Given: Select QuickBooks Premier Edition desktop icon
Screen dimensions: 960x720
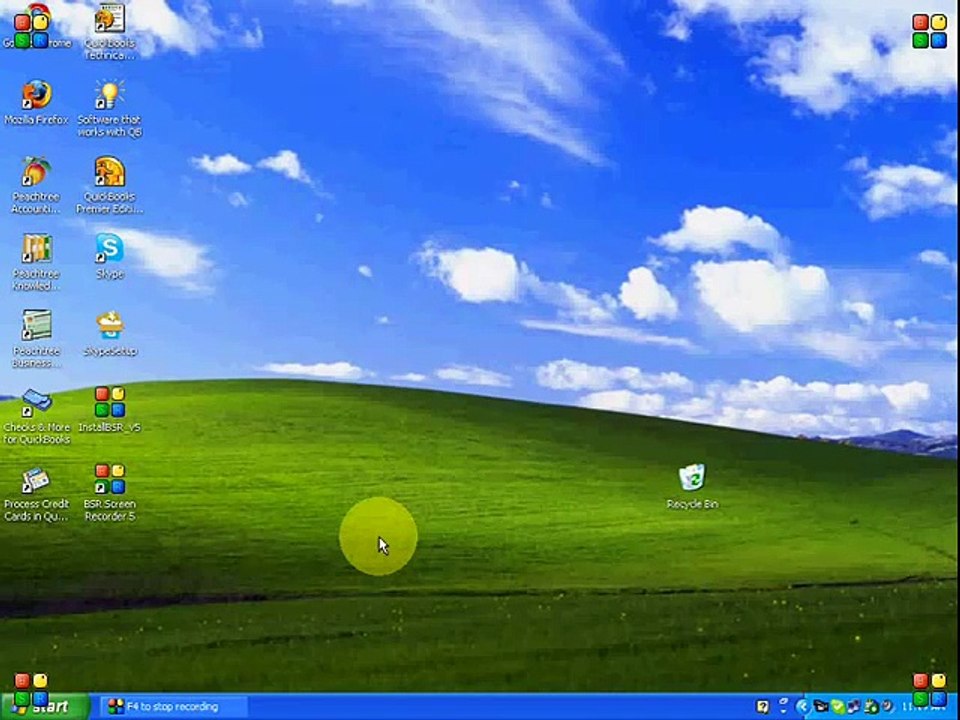Looking at the screenshot, I should coord(110,186).
